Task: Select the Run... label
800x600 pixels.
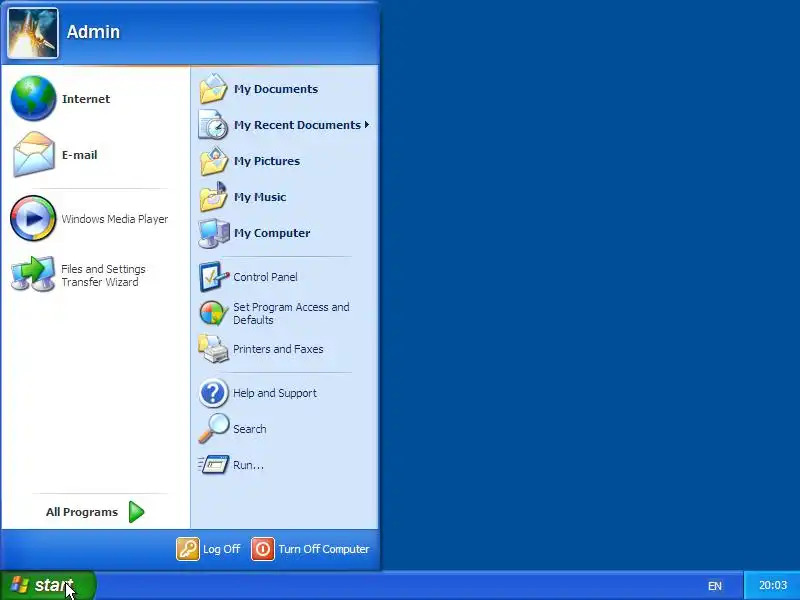Action: [248, 465]
